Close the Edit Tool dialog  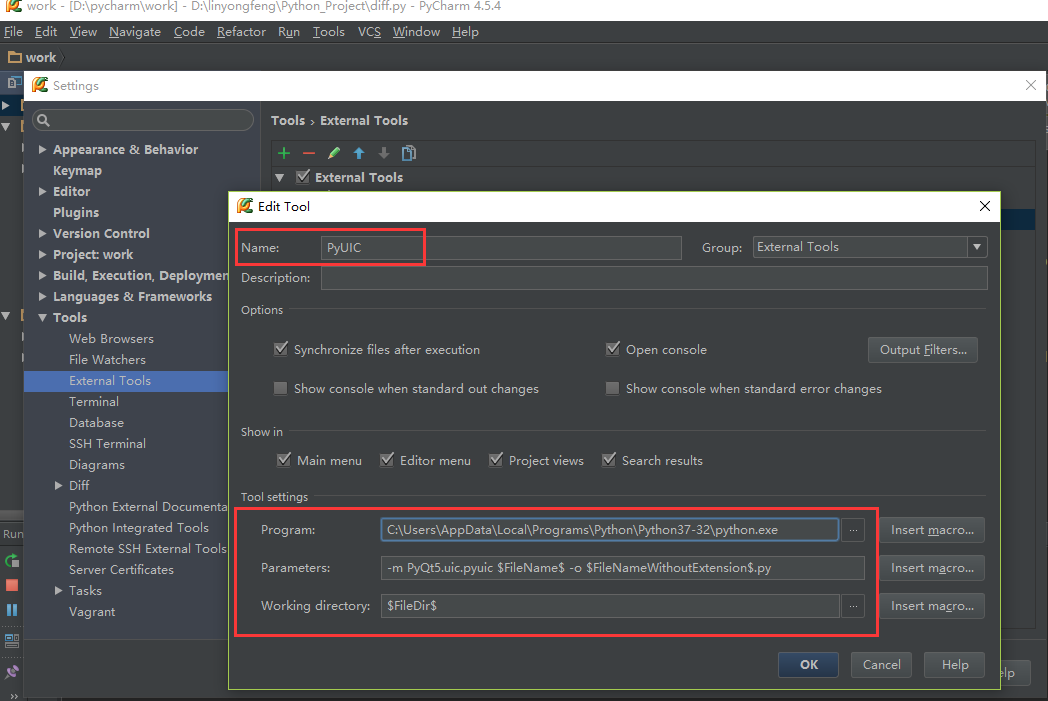click(985, 206)
